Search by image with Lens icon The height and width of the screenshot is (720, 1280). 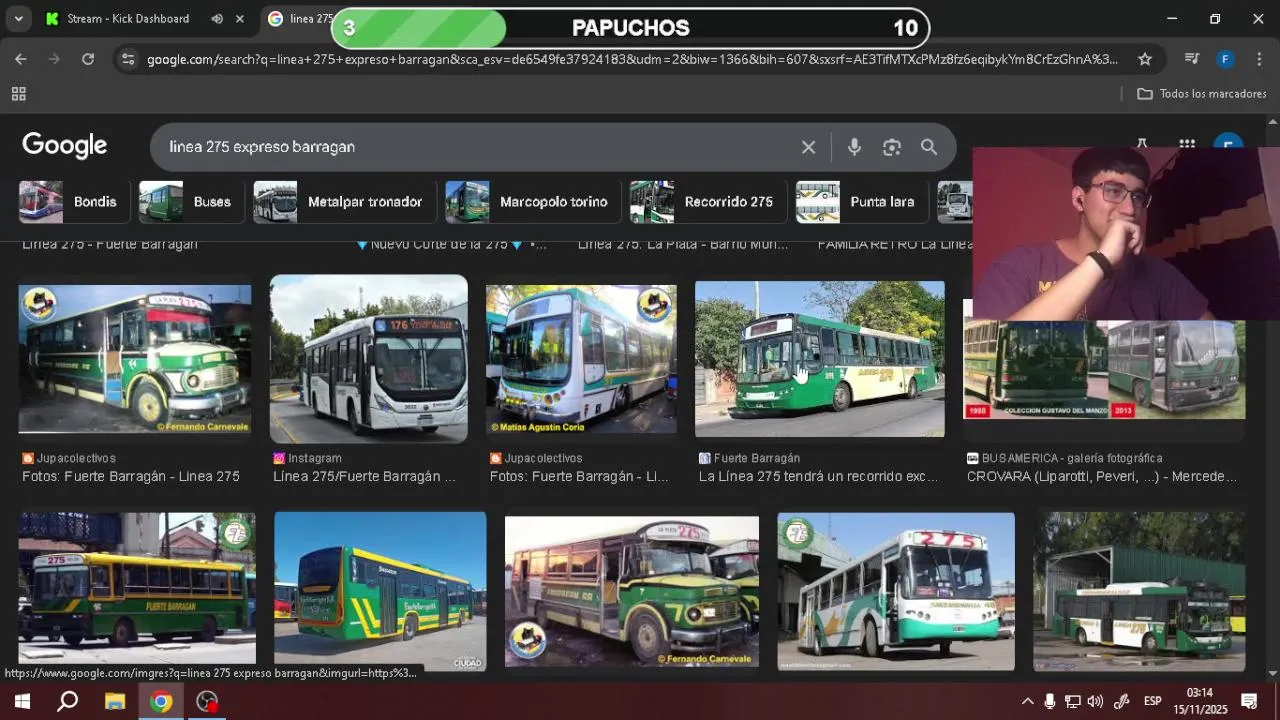tap(892, 147)
